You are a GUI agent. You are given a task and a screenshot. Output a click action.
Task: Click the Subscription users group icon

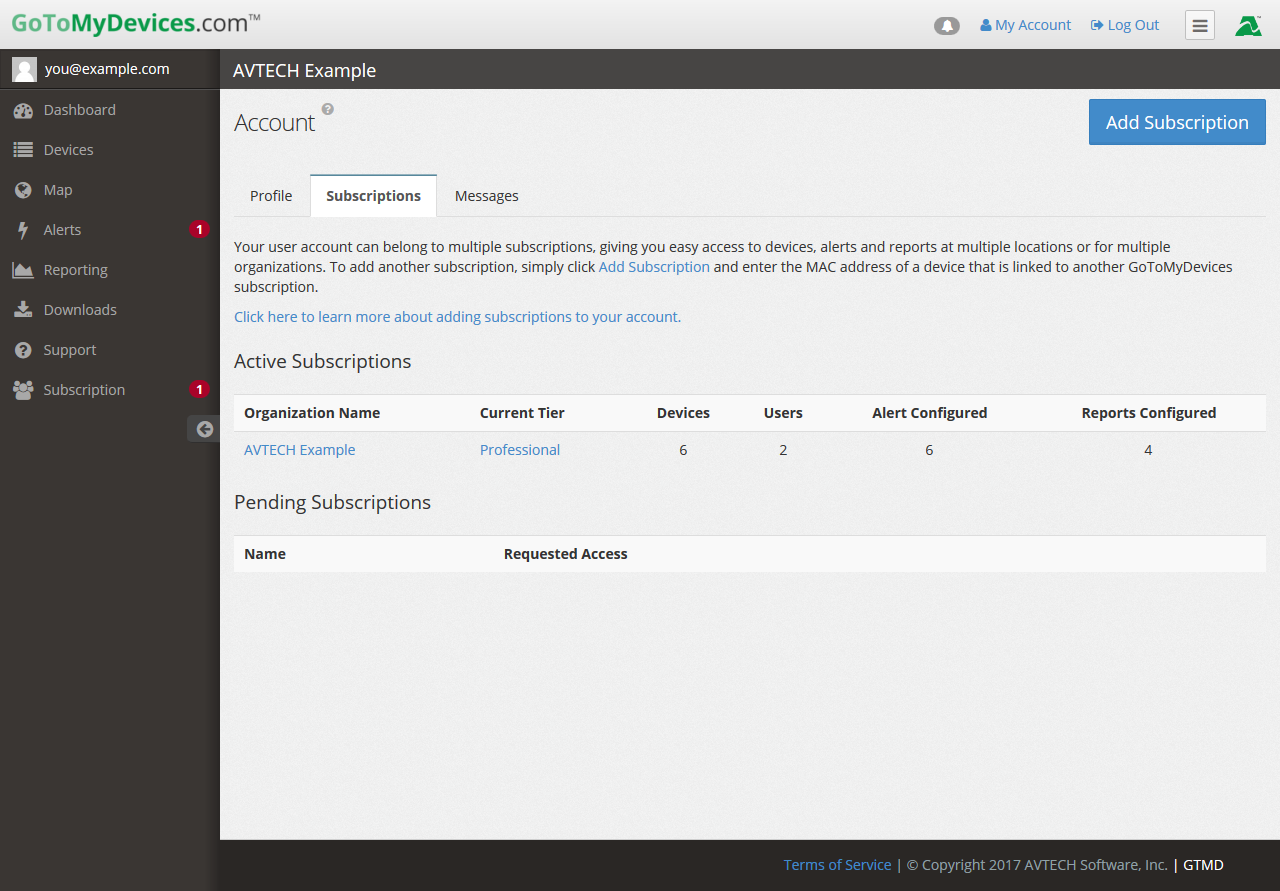pyautogui.click(x=23, y=390)
